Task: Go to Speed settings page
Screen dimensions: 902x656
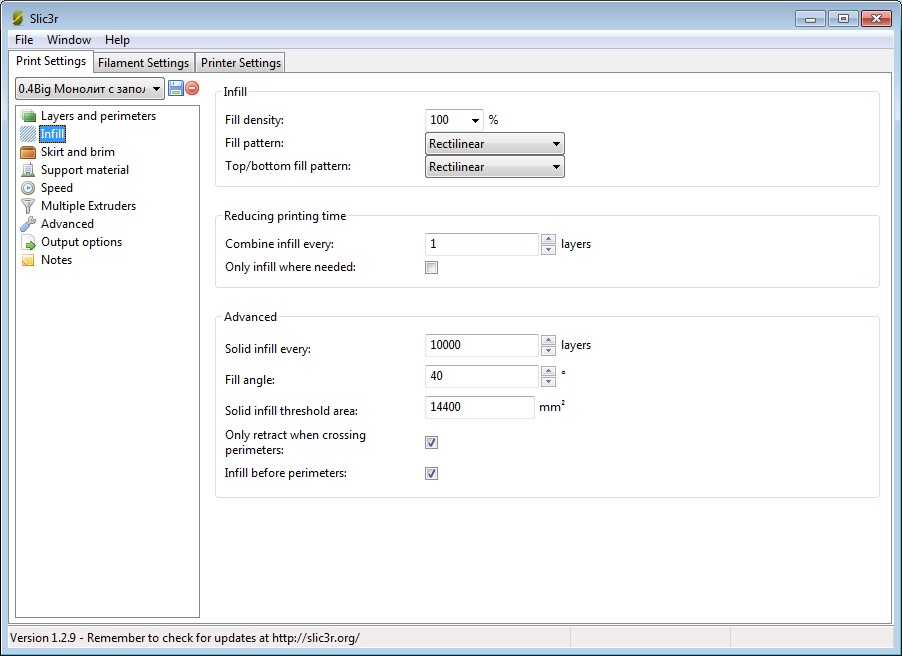Action: coord(56,188)
